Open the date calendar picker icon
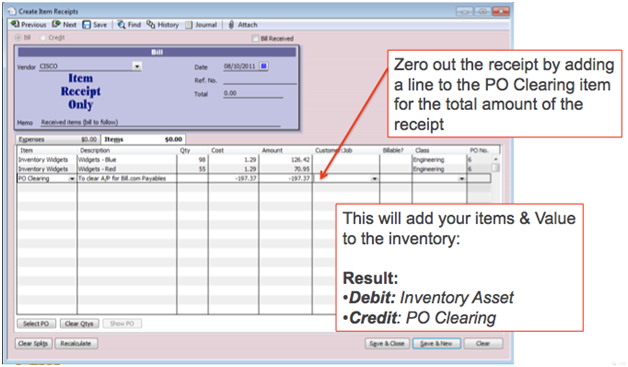Viewport: 628px width, 367px height. [x=264, y=66]
